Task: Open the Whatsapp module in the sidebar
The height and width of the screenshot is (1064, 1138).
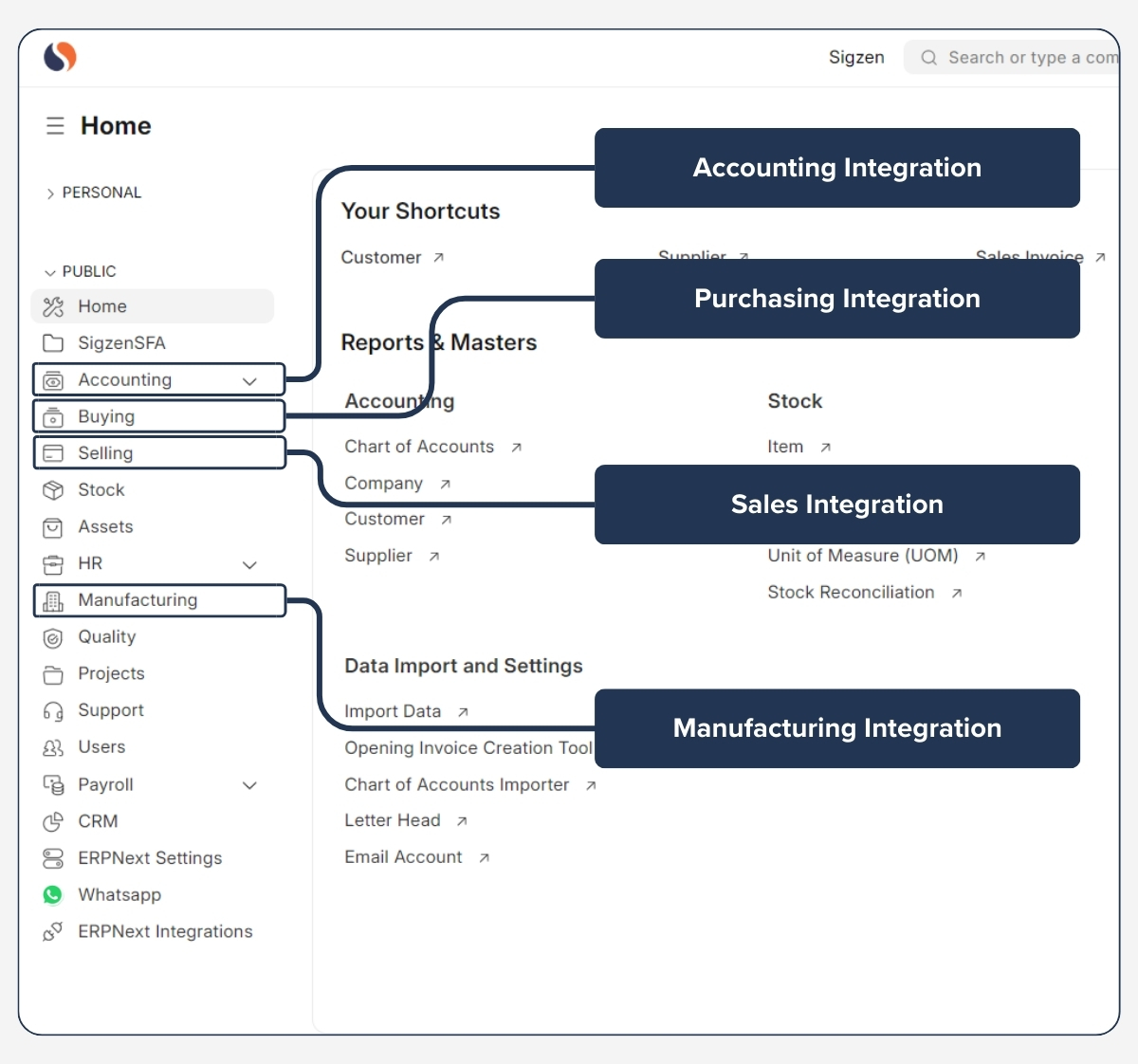Action: pyautogui.click(x=53, y=894)
